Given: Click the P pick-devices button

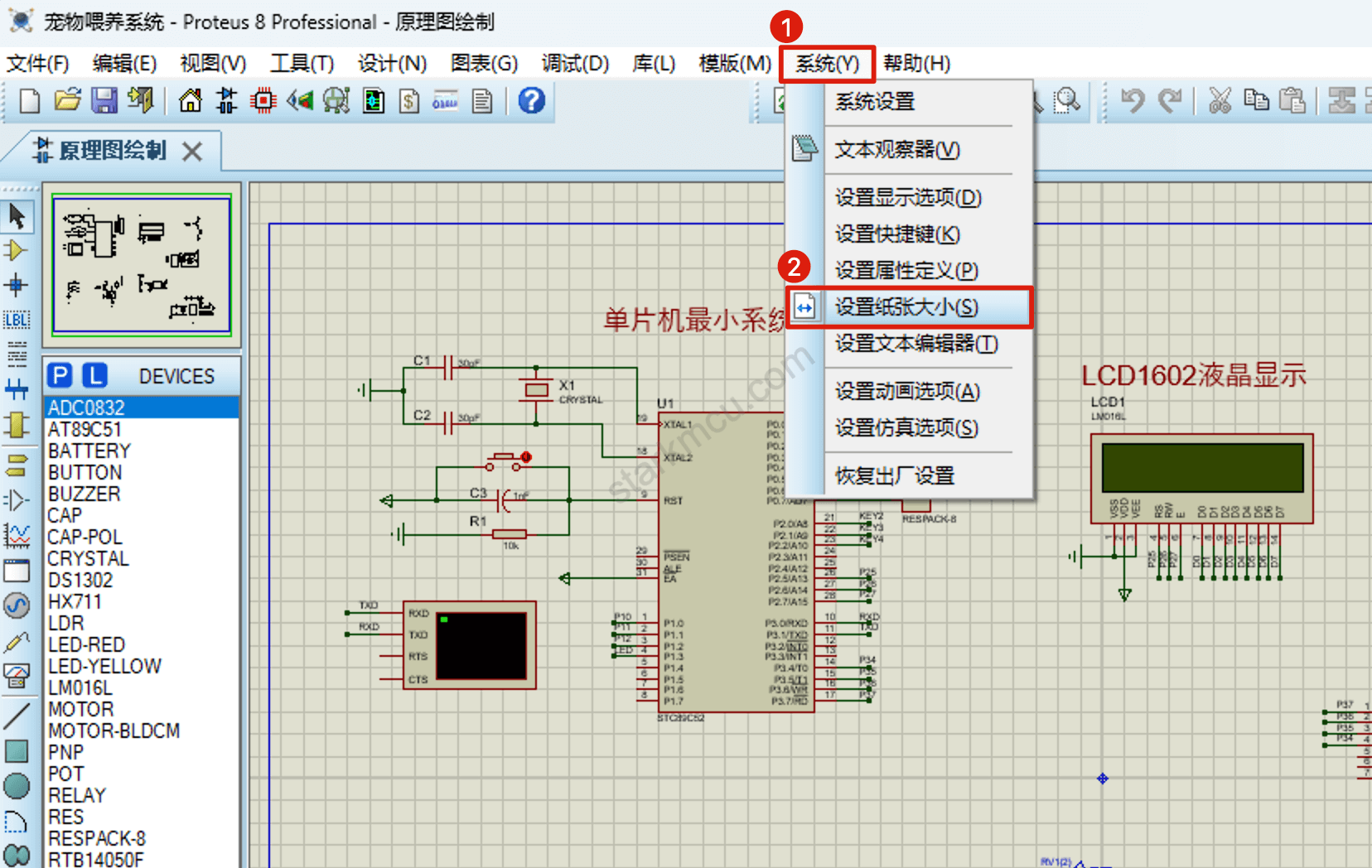Looking at the screenshot, I should click(60, 376).
